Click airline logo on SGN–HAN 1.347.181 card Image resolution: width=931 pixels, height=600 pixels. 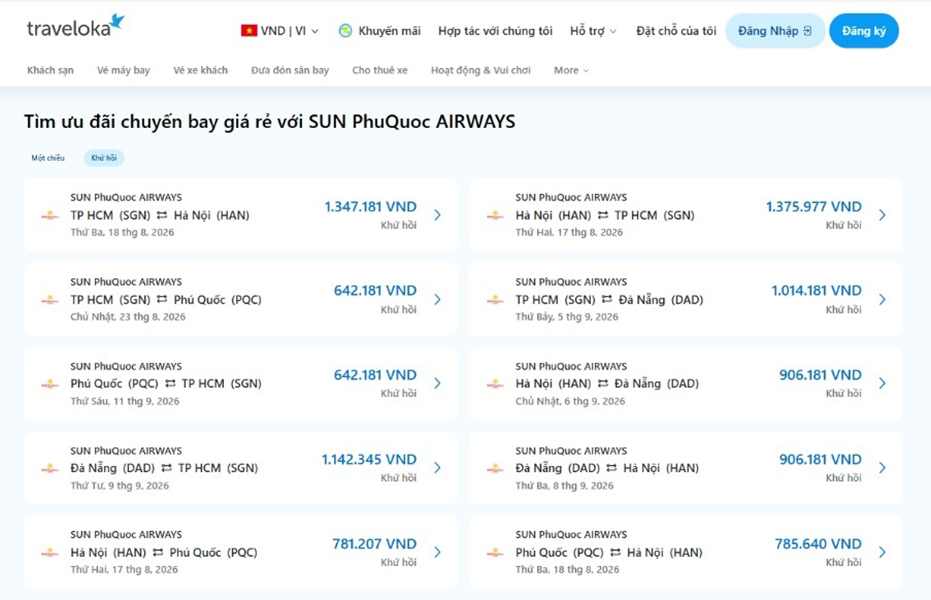[x=50, y=215]
